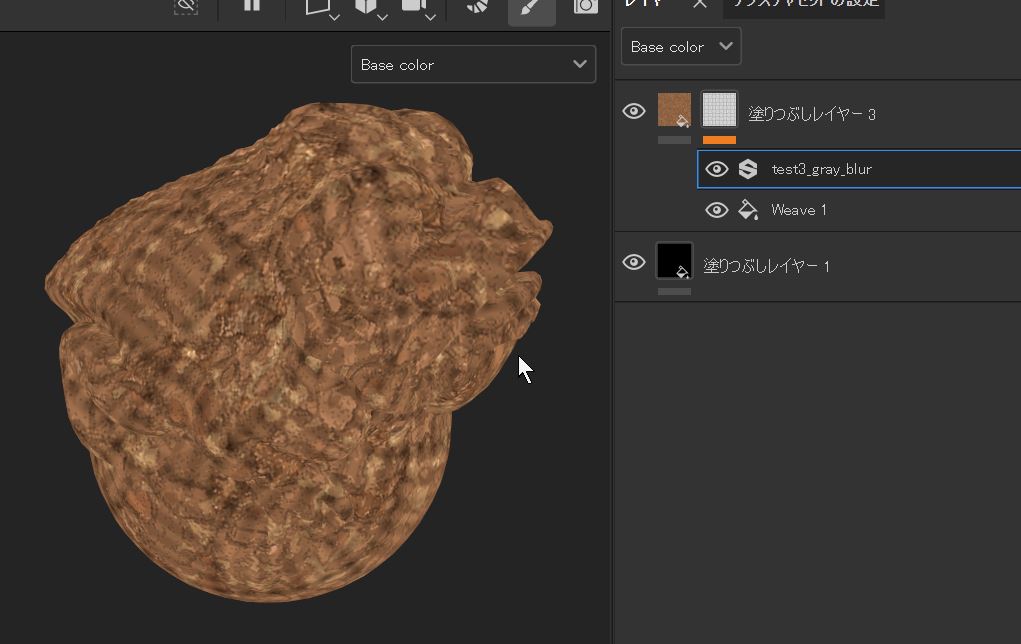
Task: Click the Substance filter icon on test3_gray_blur
Action: point(748,169)
